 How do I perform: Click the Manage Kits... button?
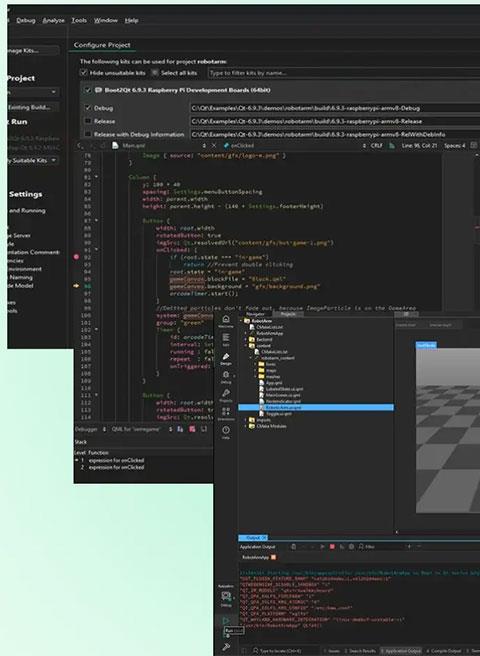pos(33,51)
